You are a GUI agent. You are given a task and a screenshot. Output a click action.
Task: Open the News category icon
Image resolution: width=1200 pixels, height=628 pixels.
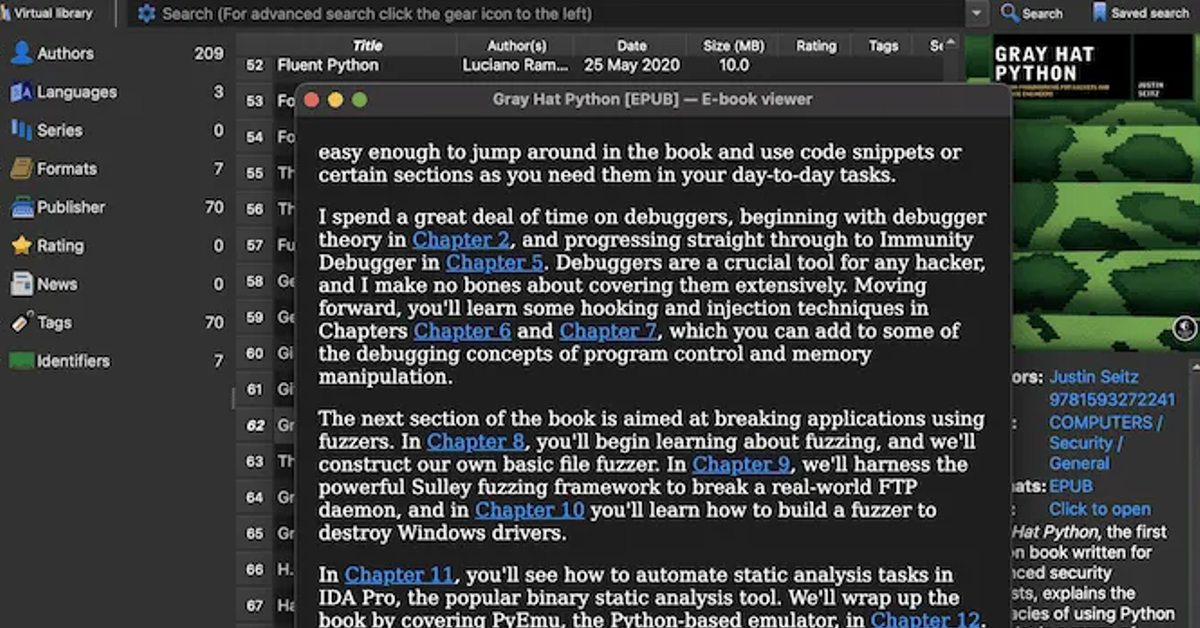click(x=22, y=284)
